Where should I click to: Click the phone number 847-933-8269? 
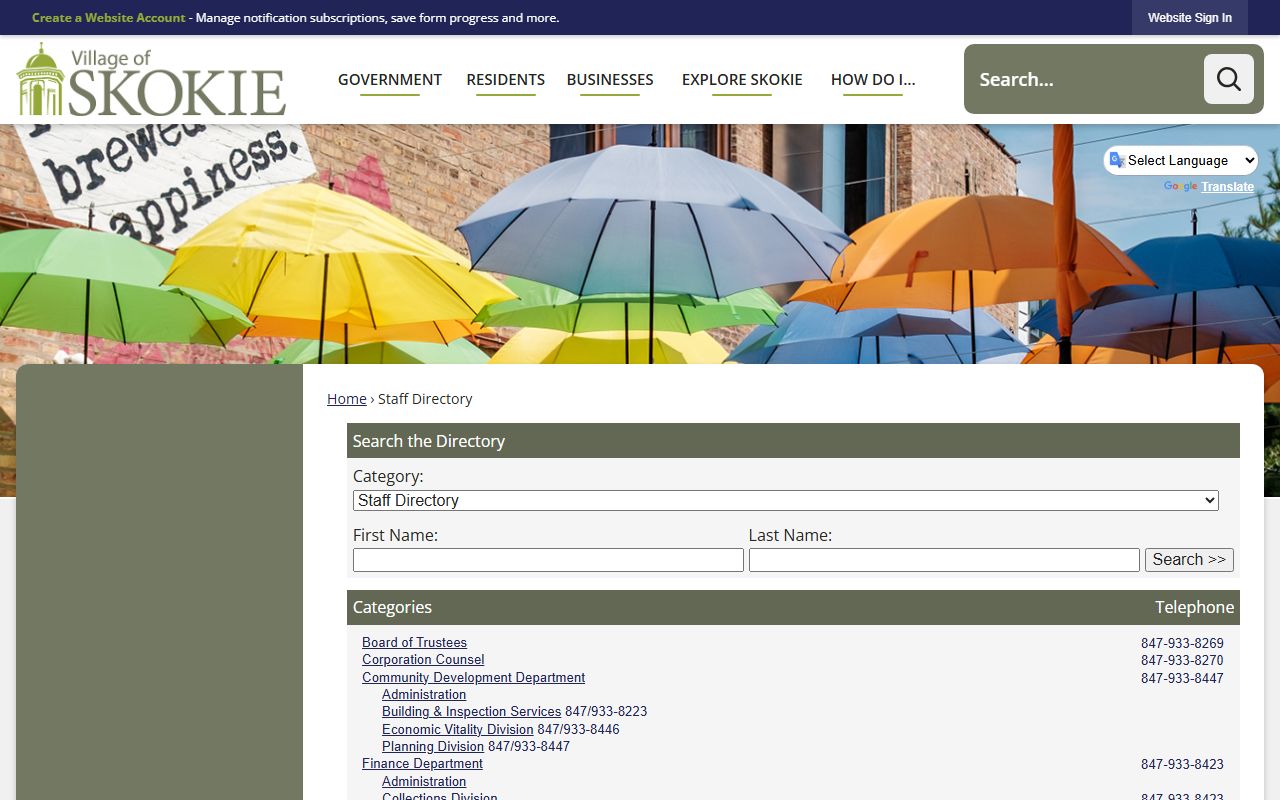pyautogui.click(x=1182, y=644)
